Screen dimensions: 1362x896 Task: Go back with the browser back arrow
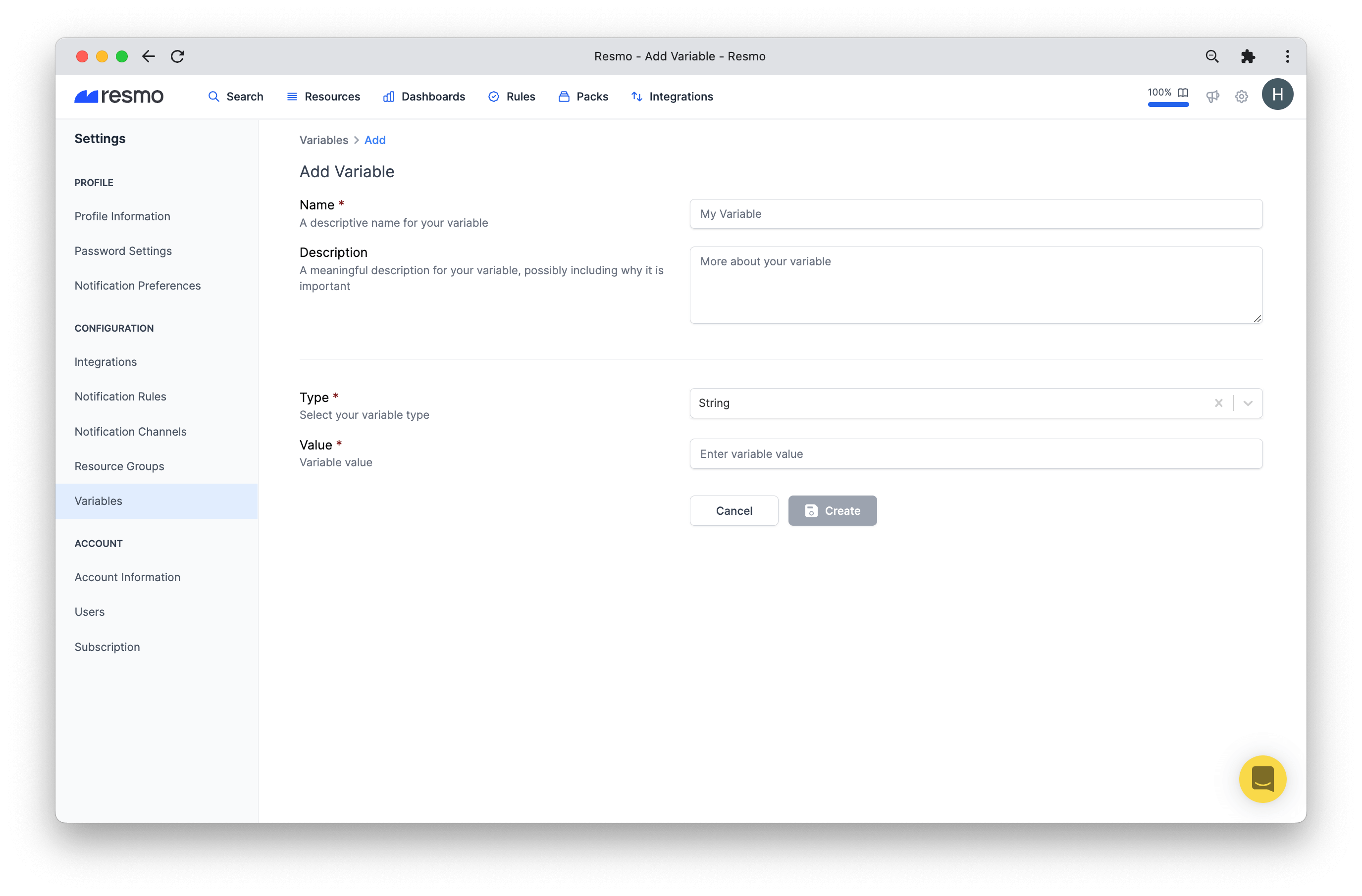[148, 56]
